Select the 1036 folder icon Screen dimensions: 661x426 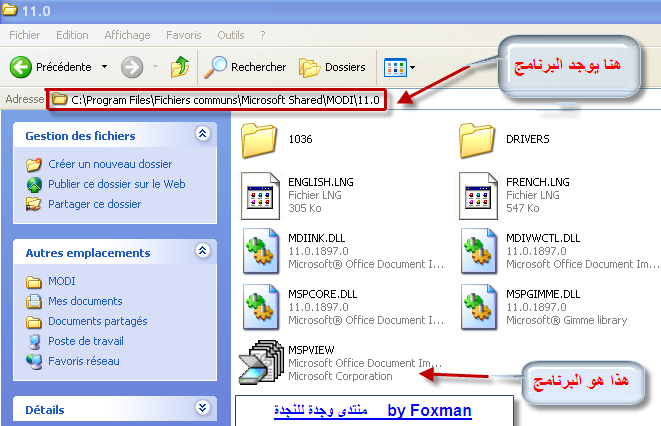click(x=259, y=140)
